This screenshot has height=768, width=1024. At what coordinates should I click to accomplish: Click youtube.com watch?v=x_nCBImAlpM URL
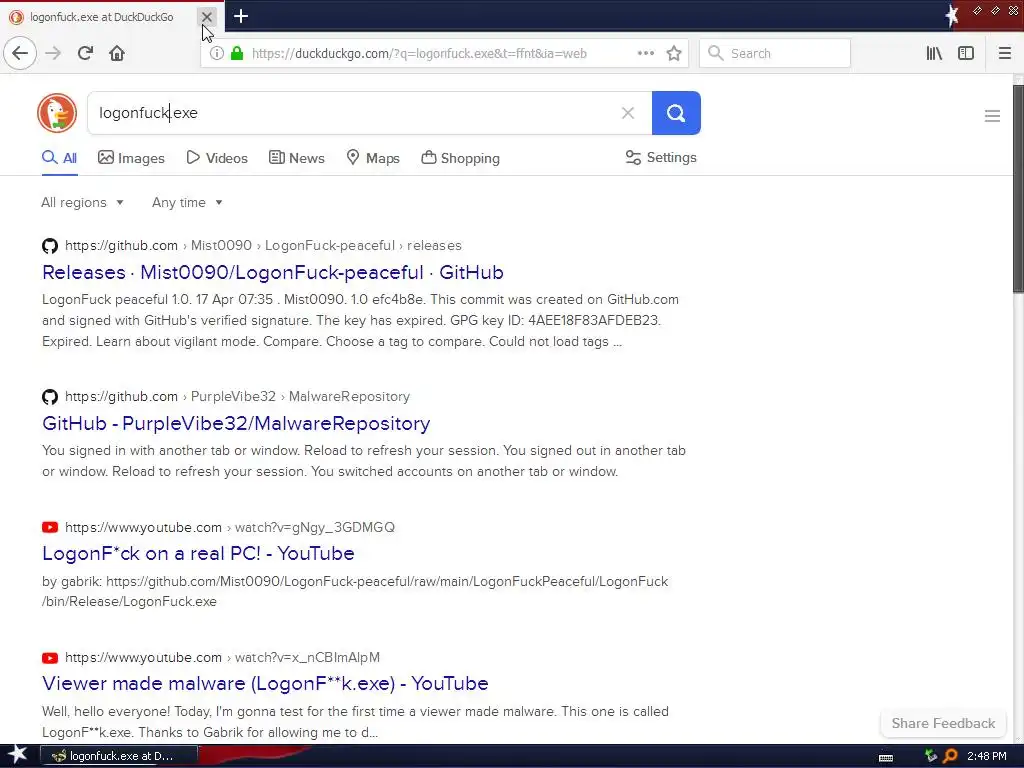(222, 658)
